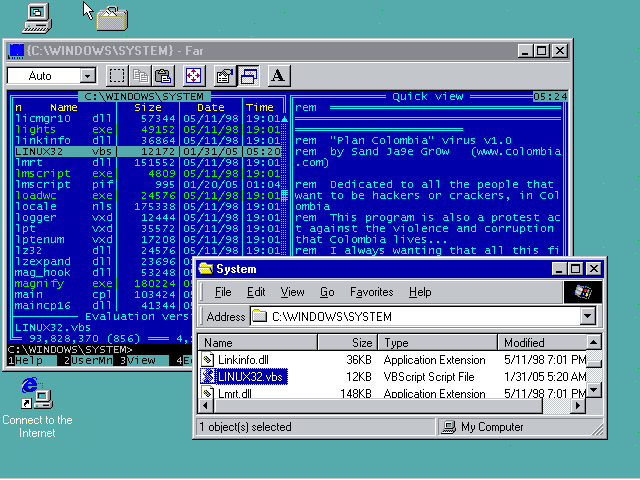The image size is (640, 480).
Task: Select lmscript exe row in Far panel
Action: click(x=148, y=173)
